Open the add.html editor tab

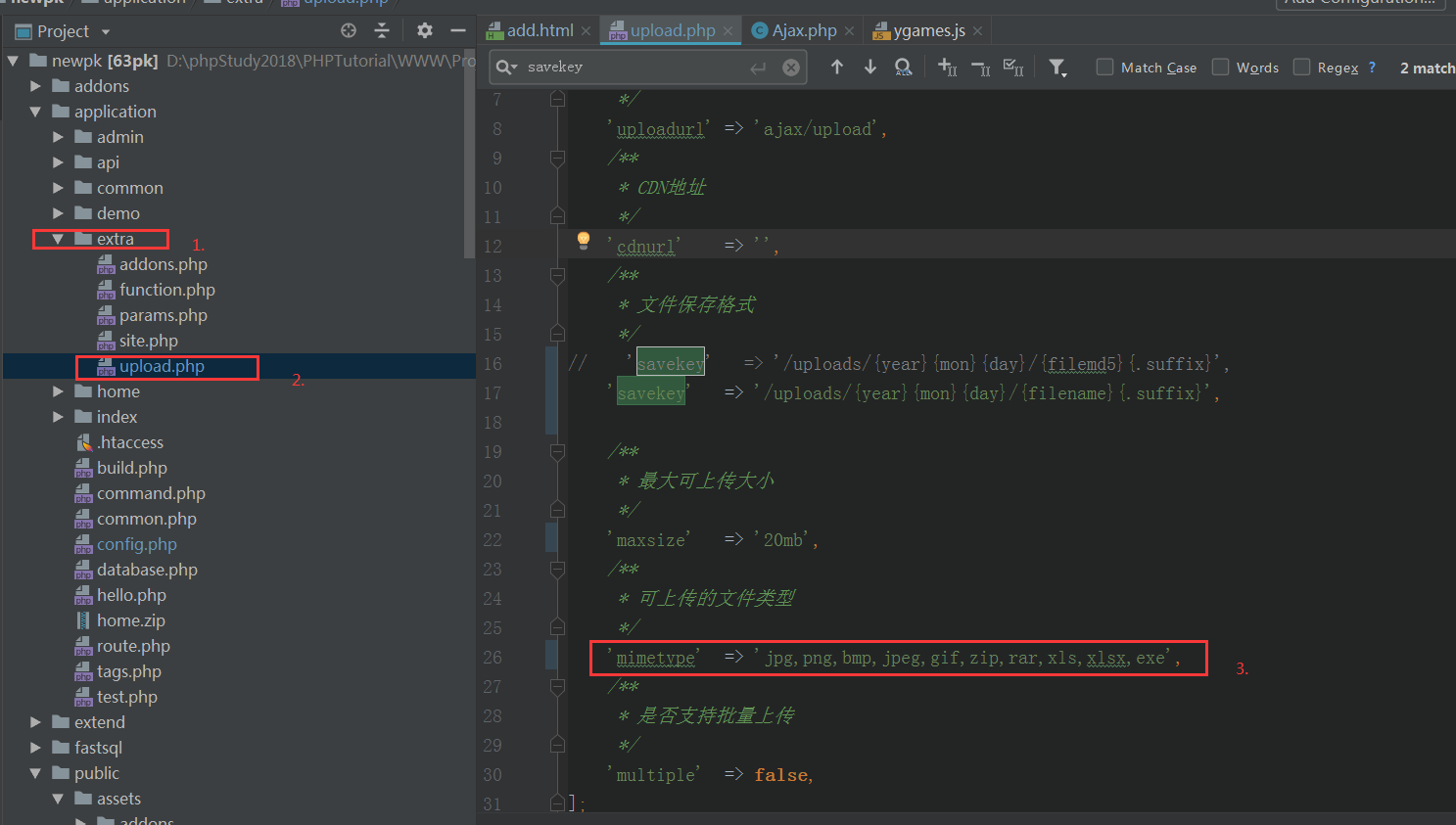[x=539, y=30]
